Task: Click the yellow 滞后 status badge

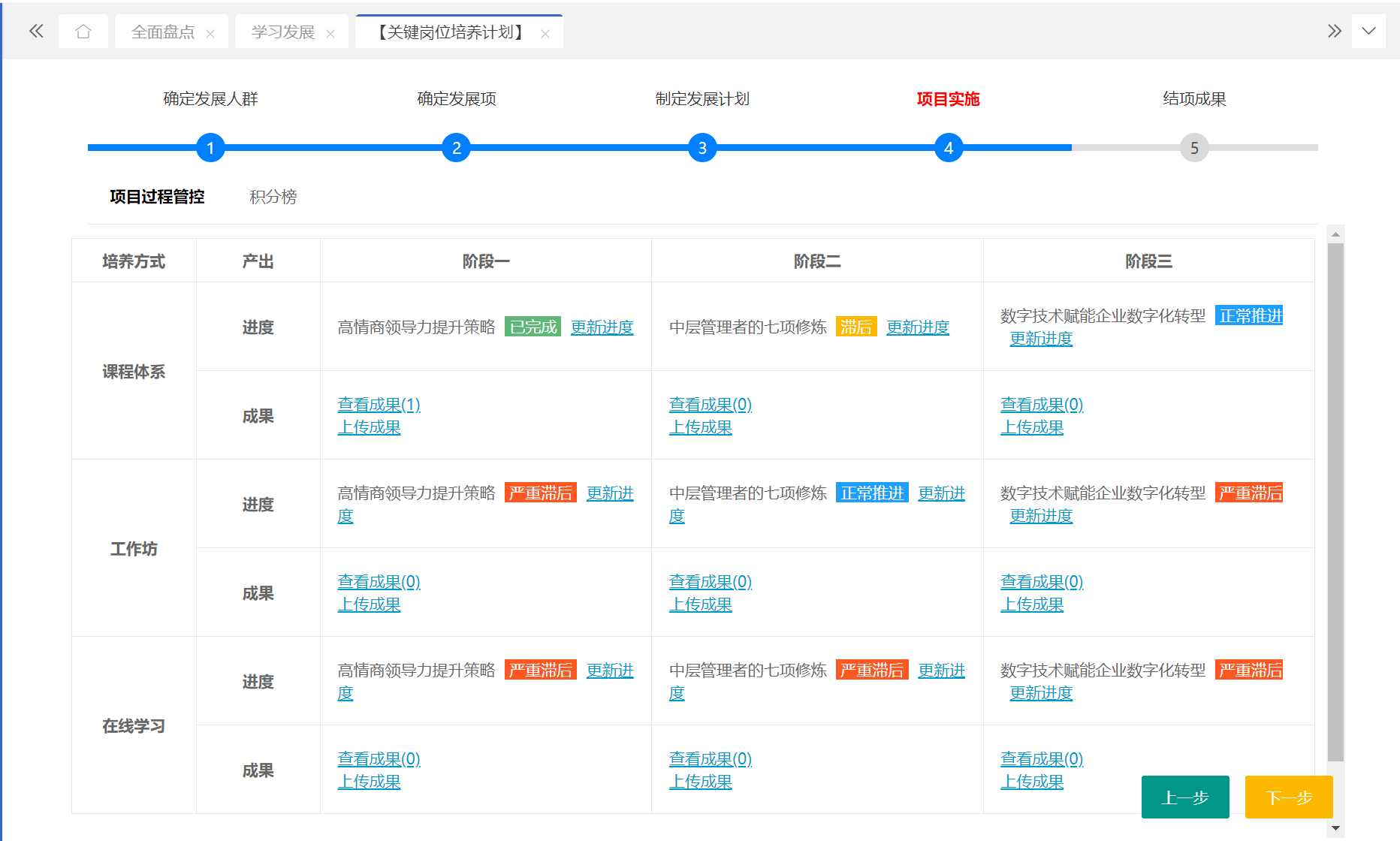Action: click(x=856, y=327)
